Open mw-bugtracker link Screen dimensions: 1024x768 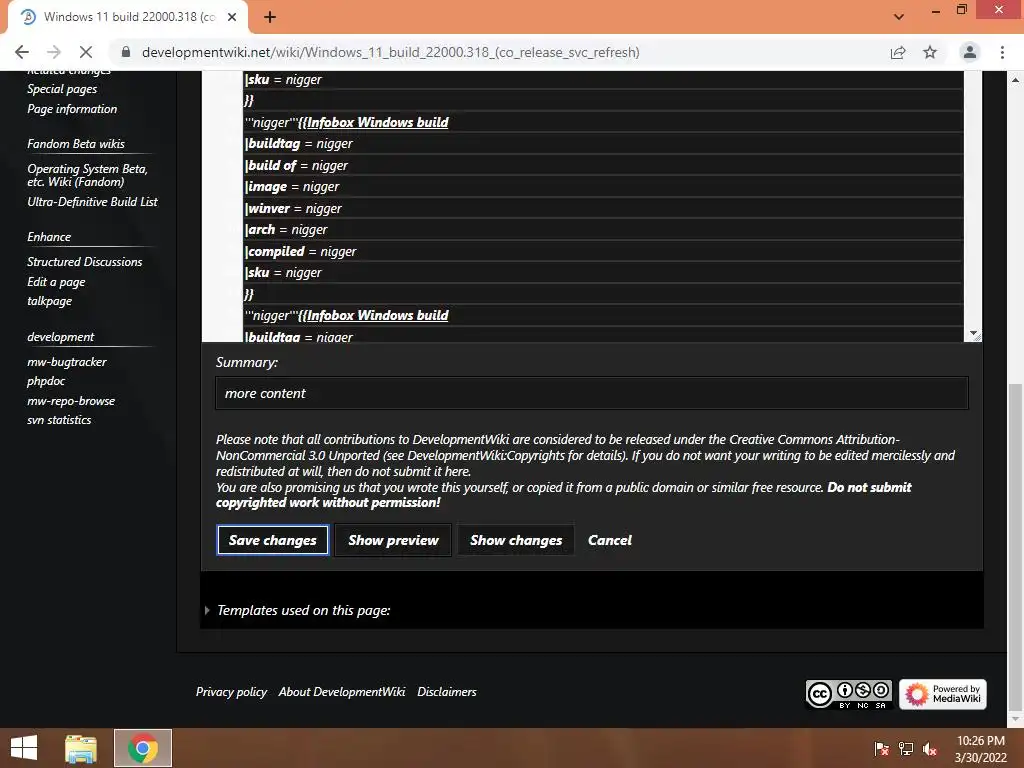pyautogui.click(x=67, y=362)
